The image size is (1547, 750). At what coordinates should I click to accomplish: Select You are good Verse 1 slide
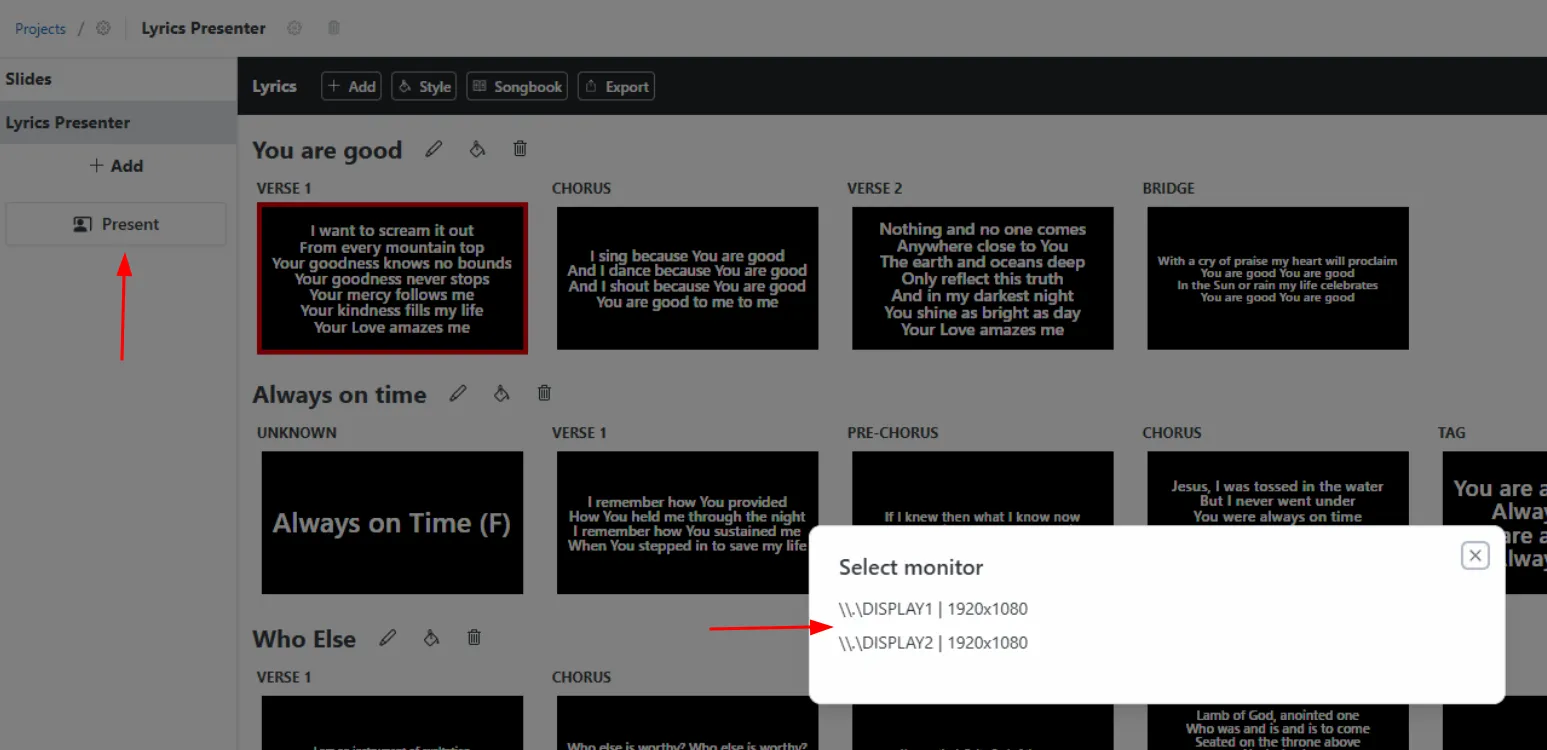(x=392, y=278)
